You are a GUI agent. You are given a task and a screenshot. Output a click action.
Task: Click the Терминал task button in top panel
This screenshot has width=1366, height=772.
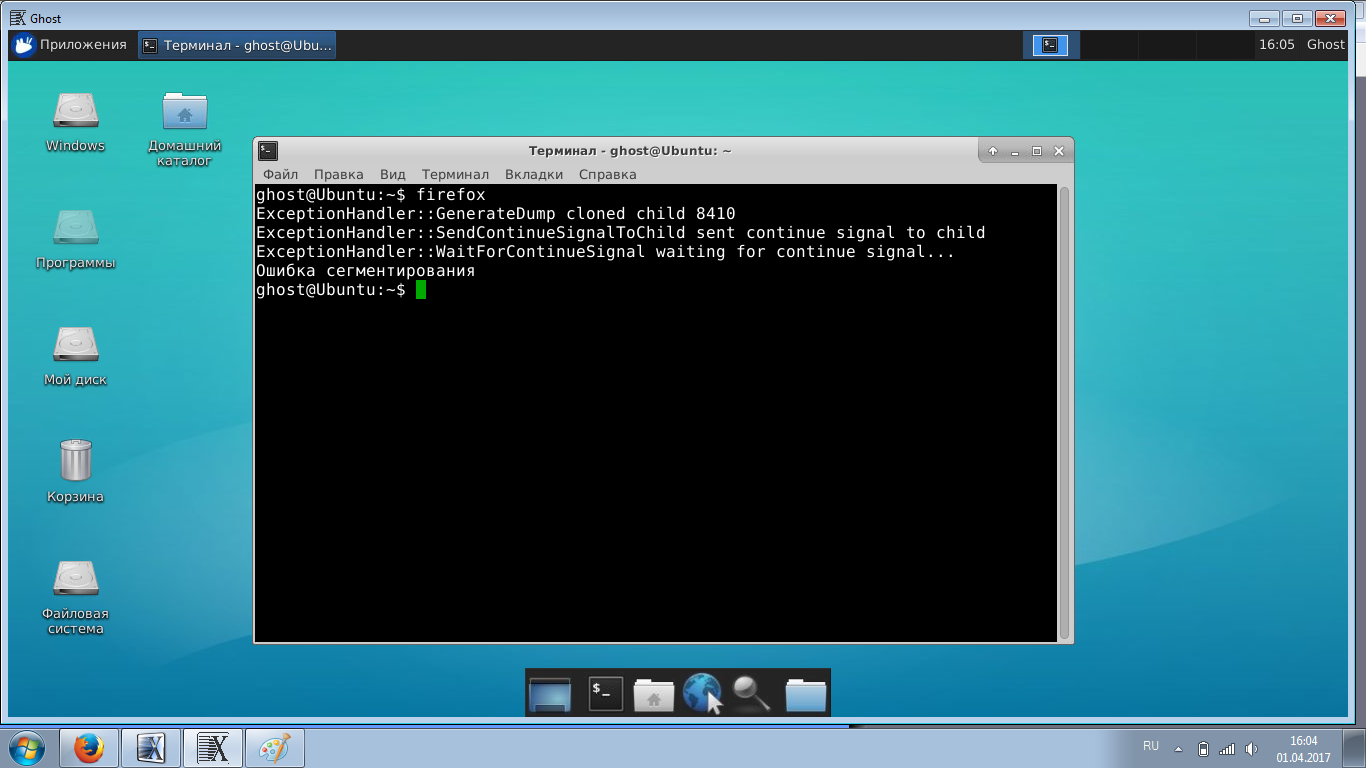238,44
